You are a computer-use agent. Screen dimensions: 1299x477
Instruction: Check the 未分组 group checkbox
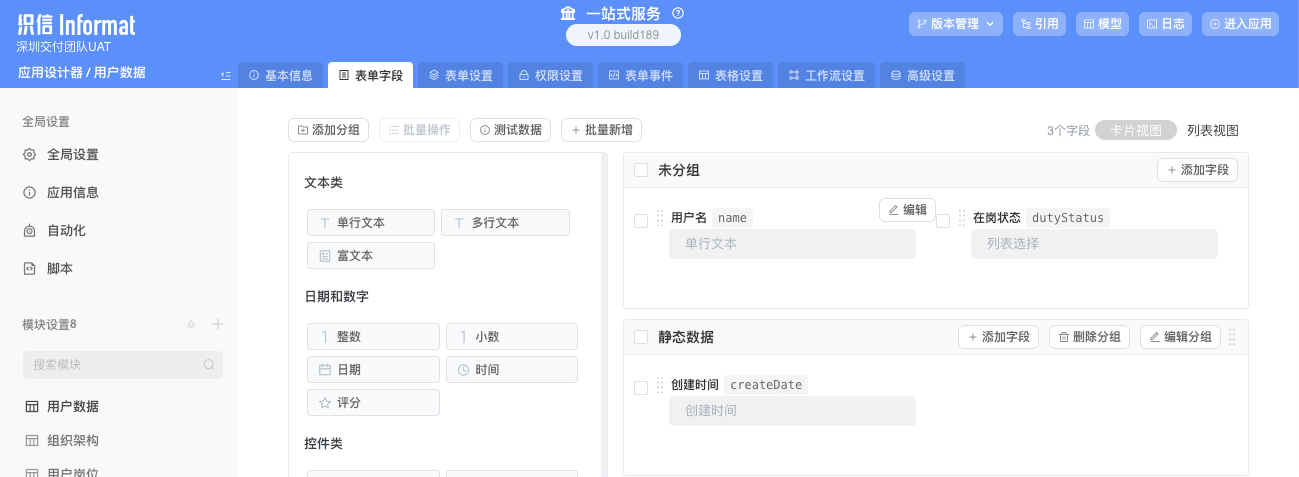point(641,171)
